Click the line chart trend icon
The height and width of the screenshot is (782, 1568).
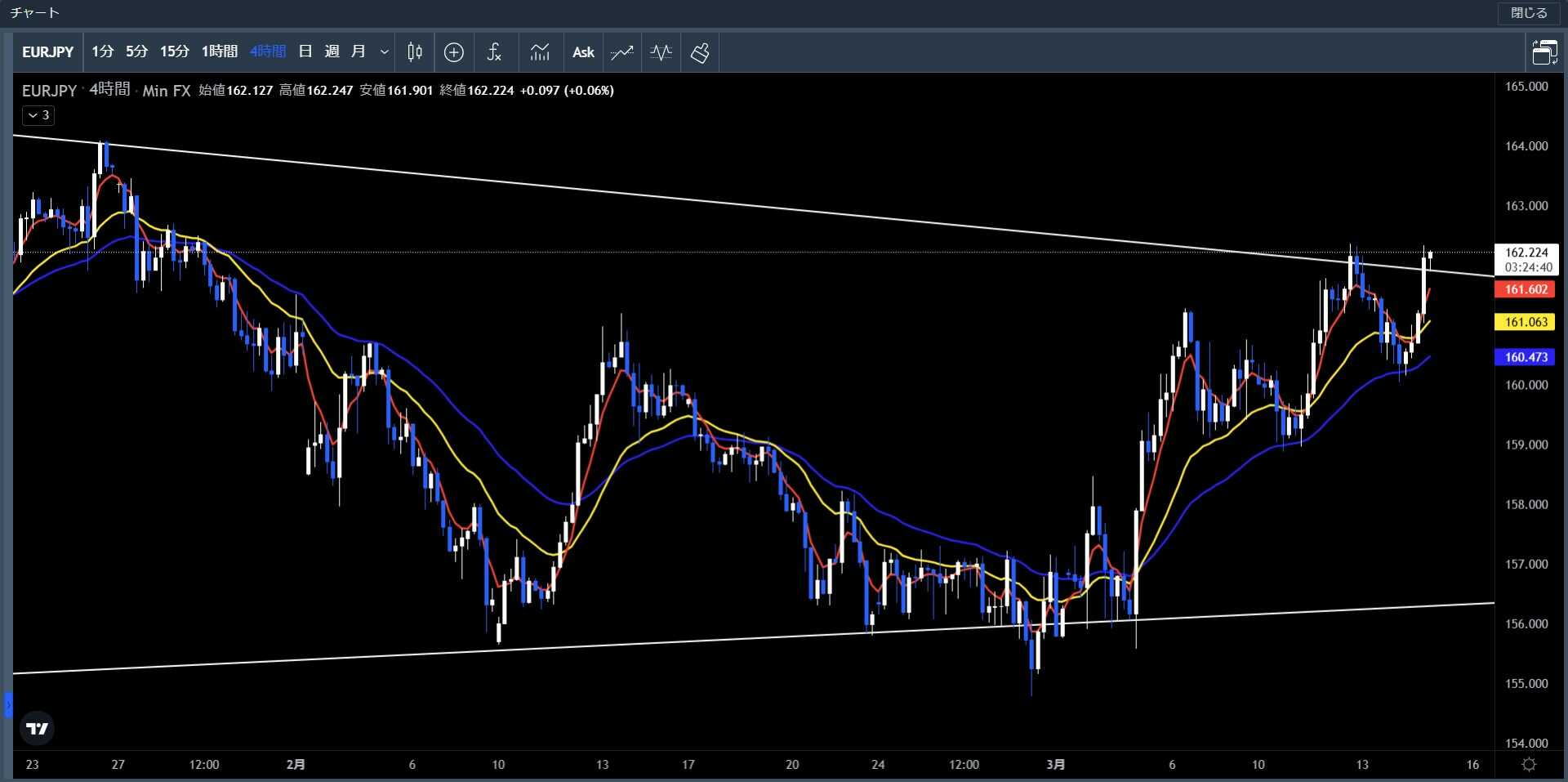pos(622,52)
